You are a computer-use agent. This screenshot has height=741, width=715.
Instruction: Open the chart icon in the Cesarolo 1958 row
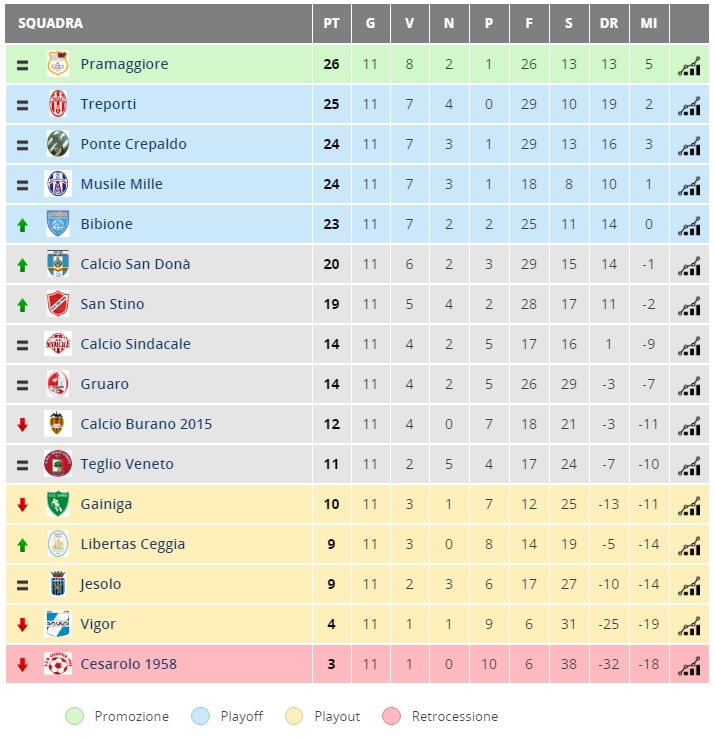coord(689,666)
